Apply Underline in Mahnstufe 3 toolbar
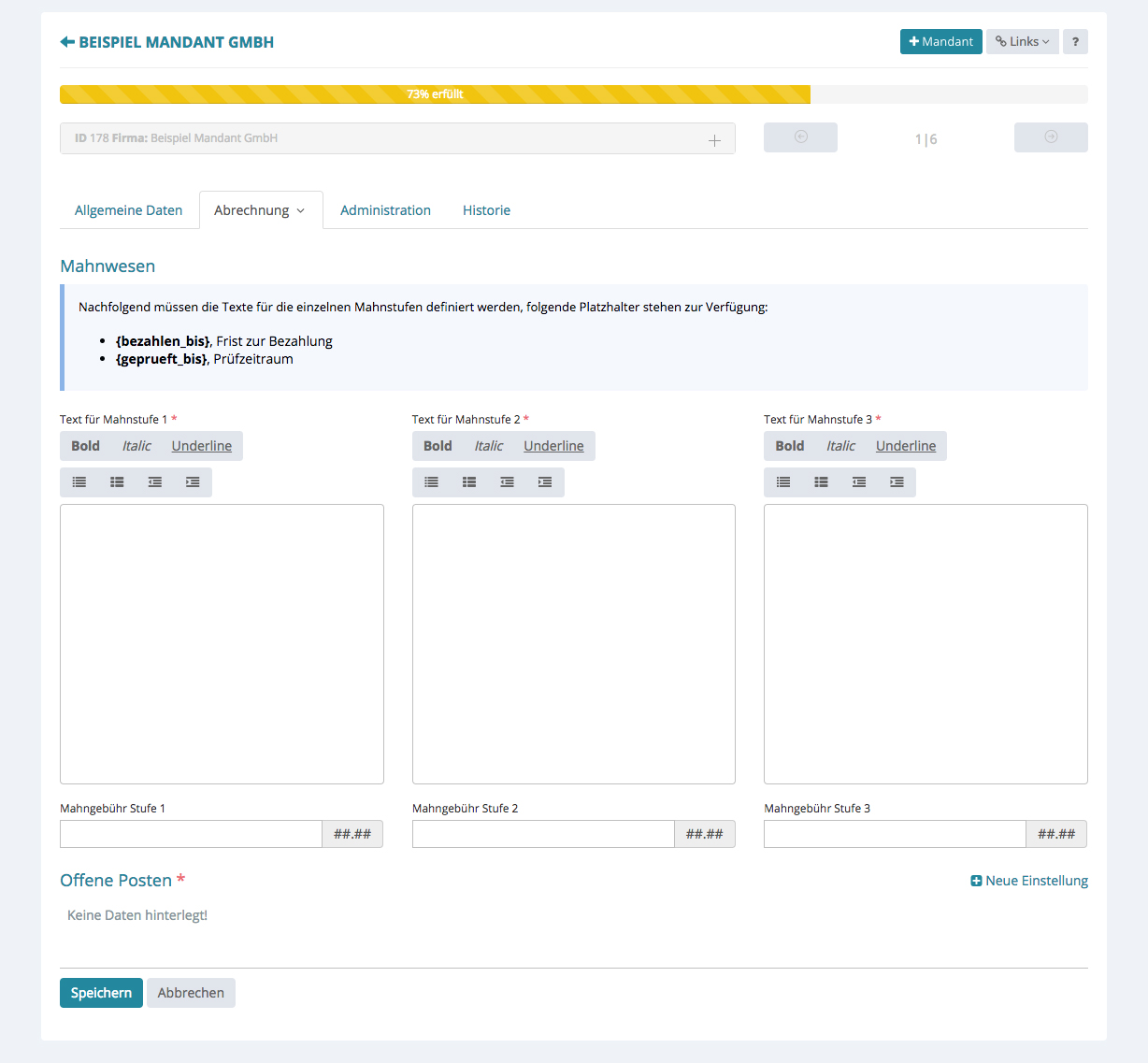The height and width of the screenshot is (1063, 1148). point(905,446)
